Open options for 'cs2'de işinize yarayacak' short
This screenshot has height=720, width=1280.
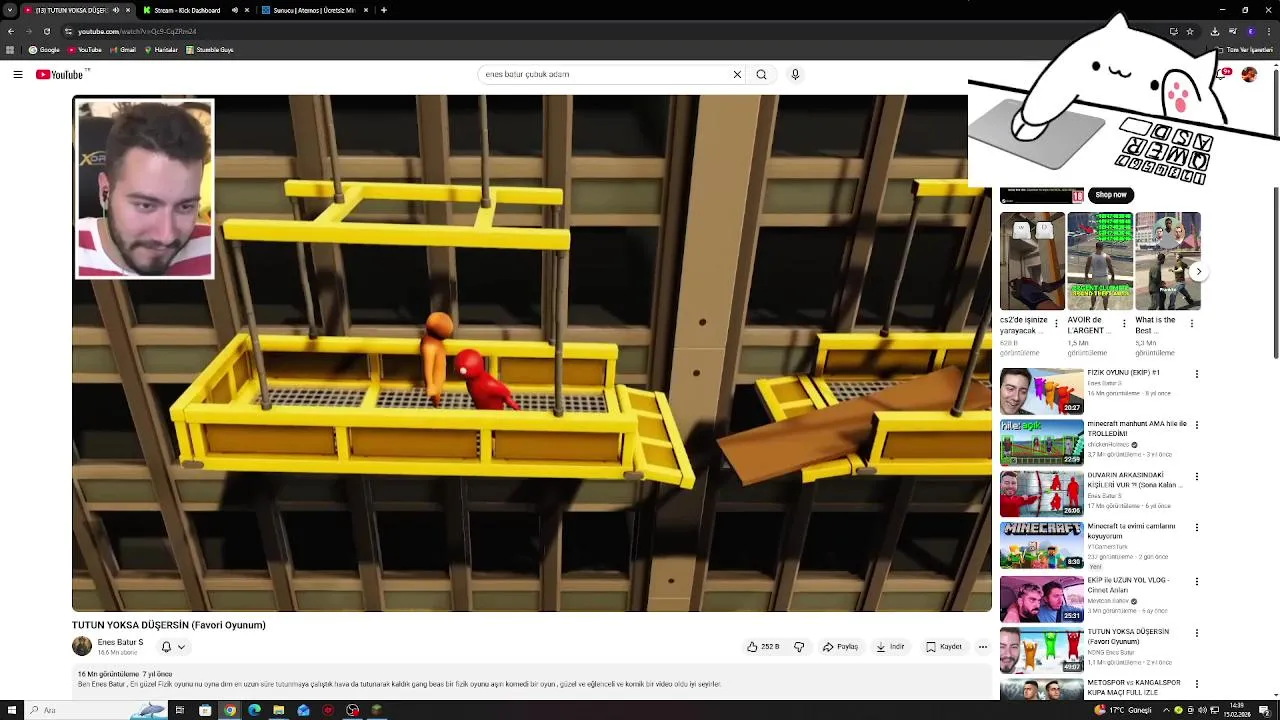pyautogui.click(x=1056, y=324)
